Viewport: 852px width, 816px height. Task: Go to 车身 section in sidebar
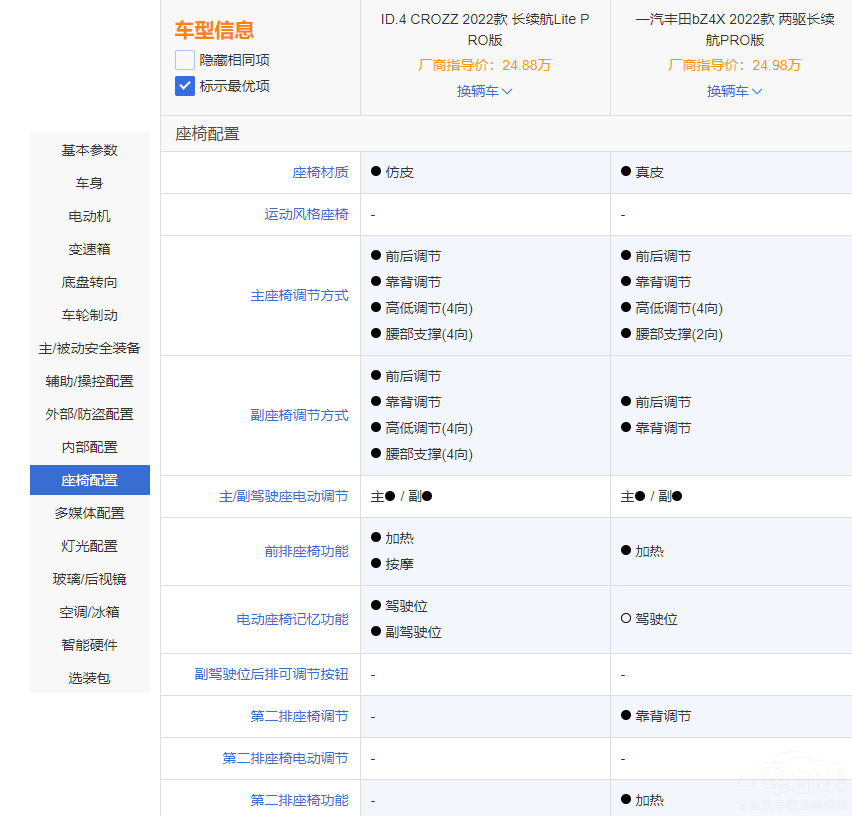[90, 183]
